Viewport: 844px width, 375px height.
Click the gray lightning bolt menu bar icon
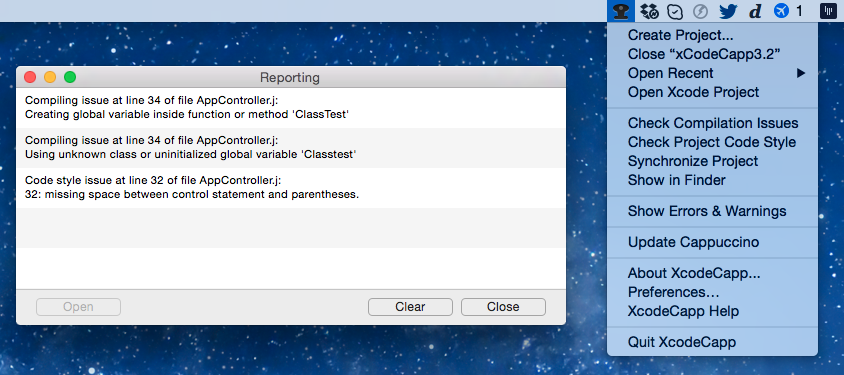(x=700, y=11)
